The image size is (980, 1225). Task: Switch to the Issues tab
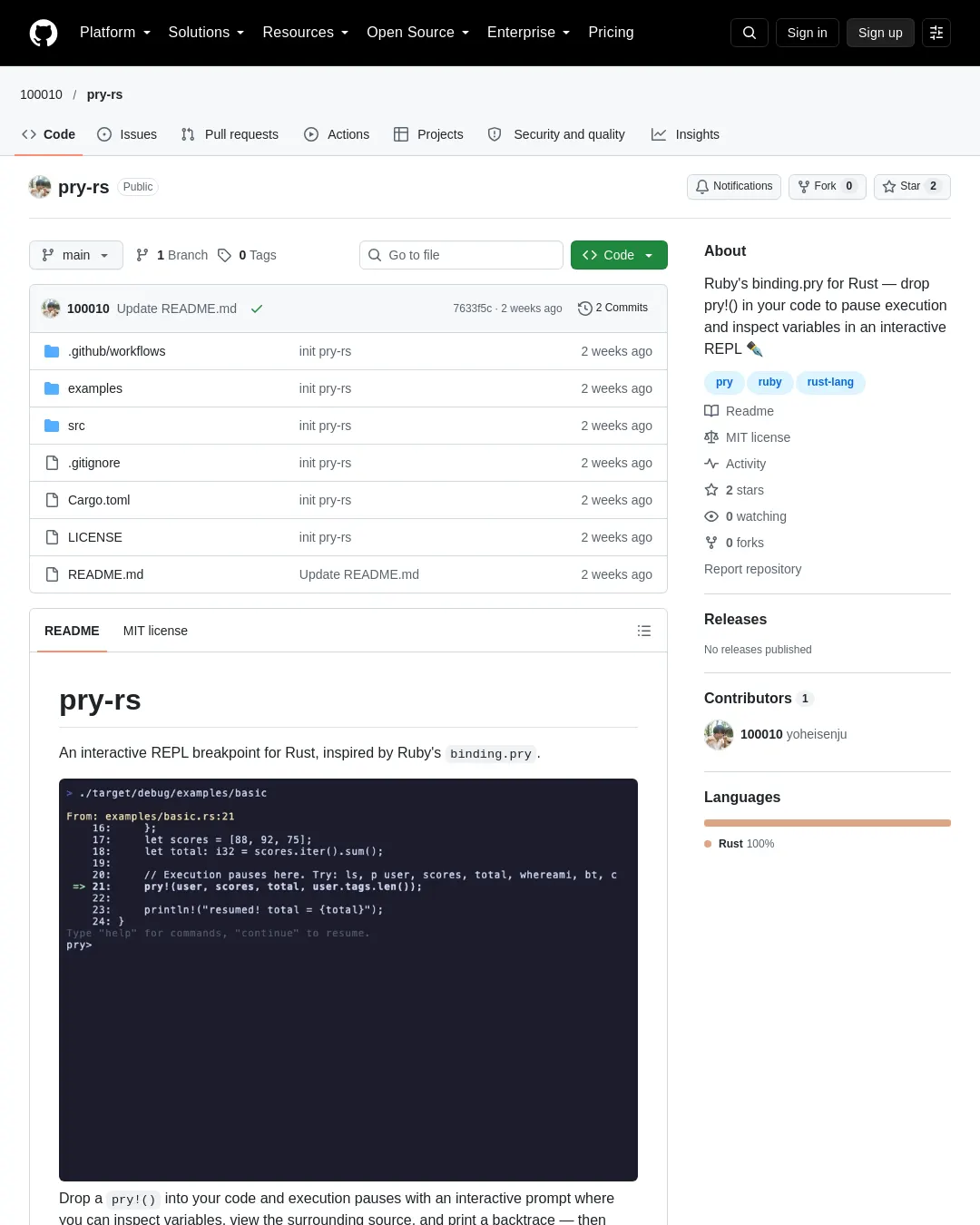127,134
